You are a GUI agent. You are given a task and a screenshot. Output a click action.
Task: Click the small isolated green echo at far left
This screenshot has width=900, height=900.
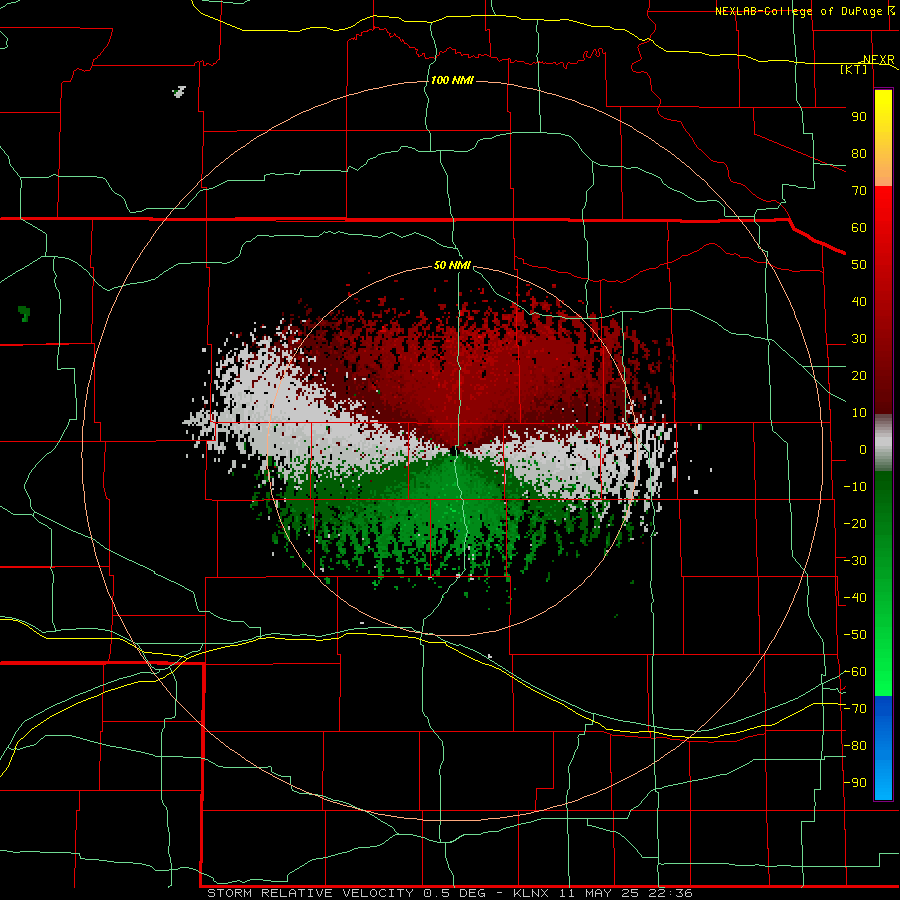pyautogui.click(x=24, y=313)
